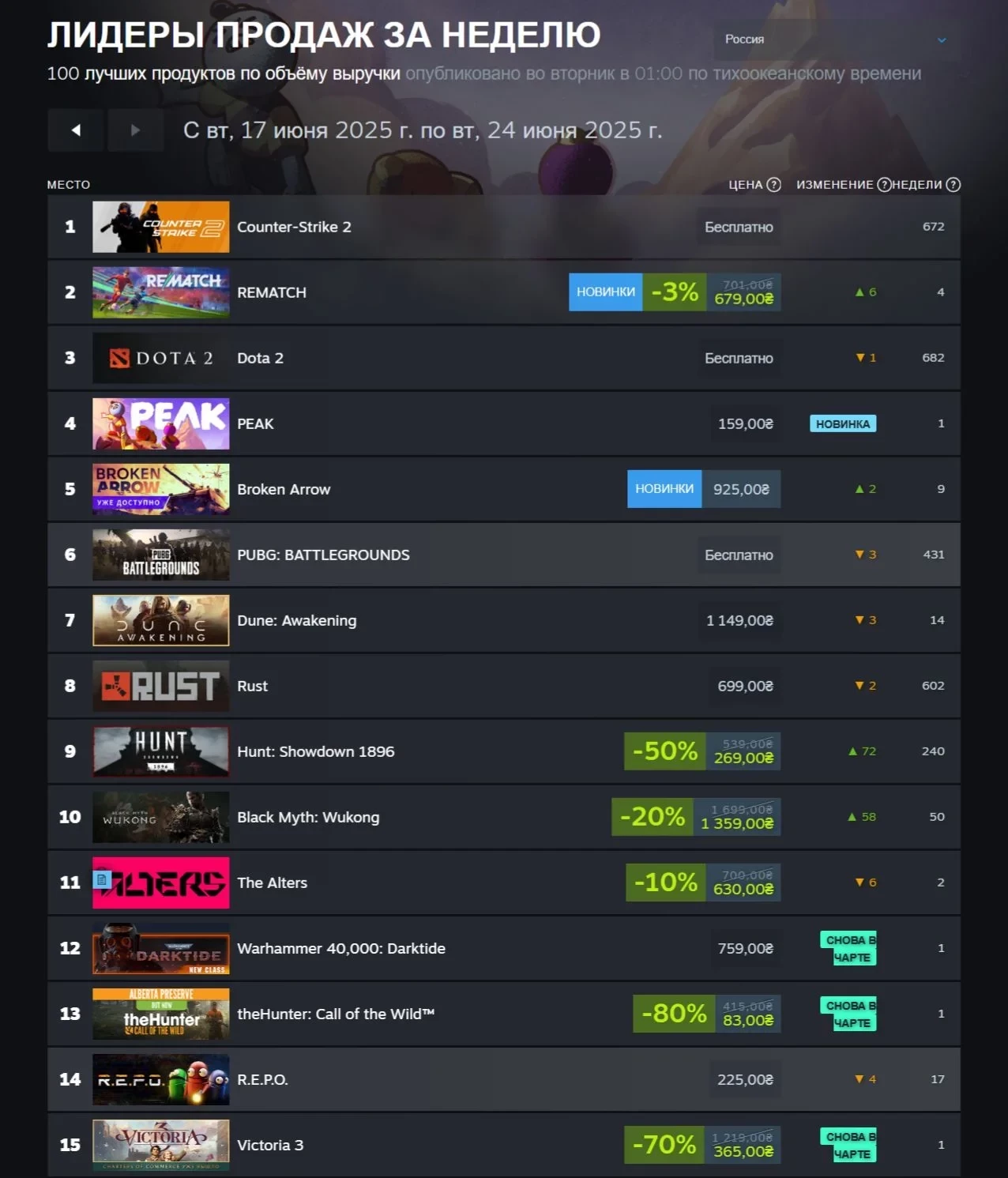Click the help icon next to ЦЕНА
The height and width of the screenshot is (1178, 1008).
(774, 185)
